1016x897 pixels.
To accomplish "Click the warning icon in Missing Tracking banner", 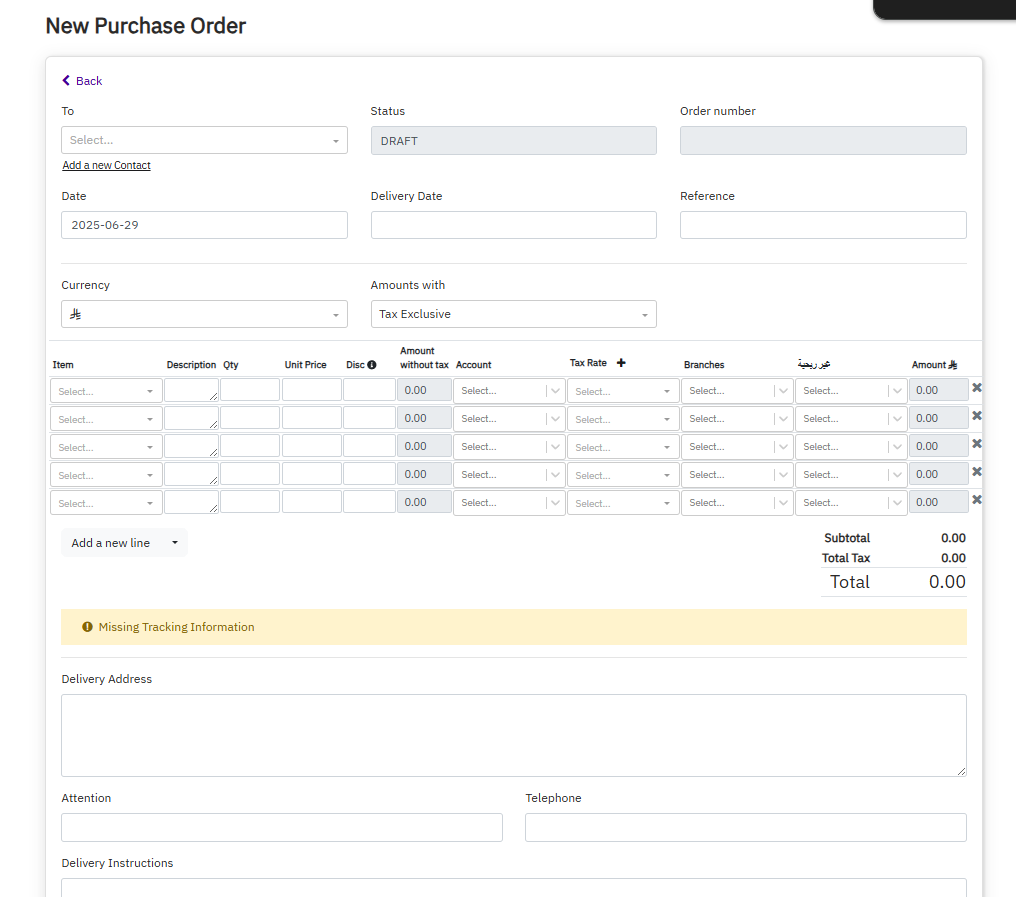I will 87,627.
